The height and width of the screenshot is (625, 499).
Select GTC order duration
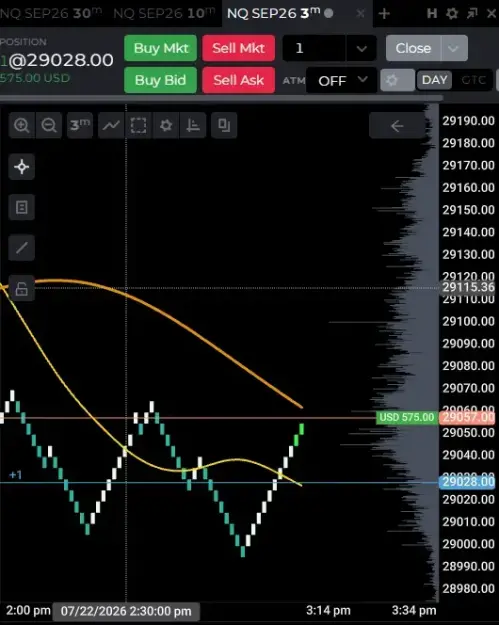tap(473, 80)
